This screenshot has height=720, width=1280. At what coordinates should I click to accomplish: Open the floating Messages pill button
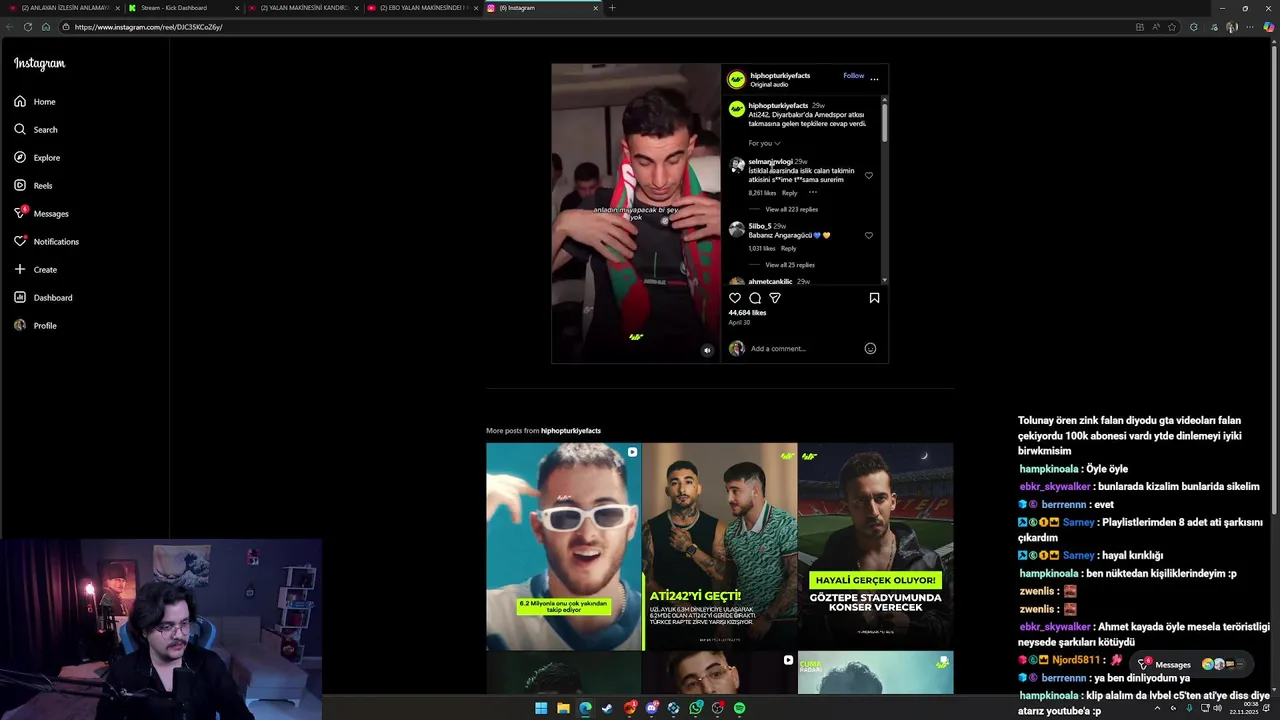1194,664
